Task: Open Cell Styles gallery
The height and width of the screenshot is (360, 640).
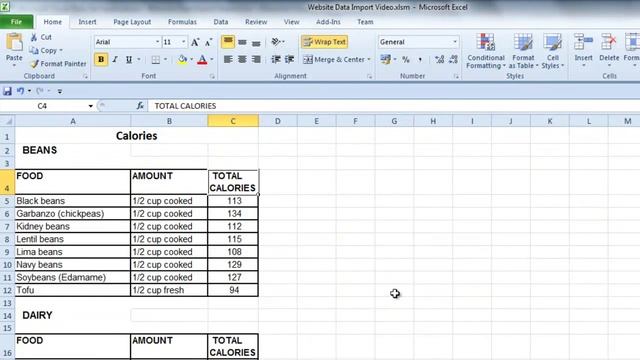Action: click(553, 51)
